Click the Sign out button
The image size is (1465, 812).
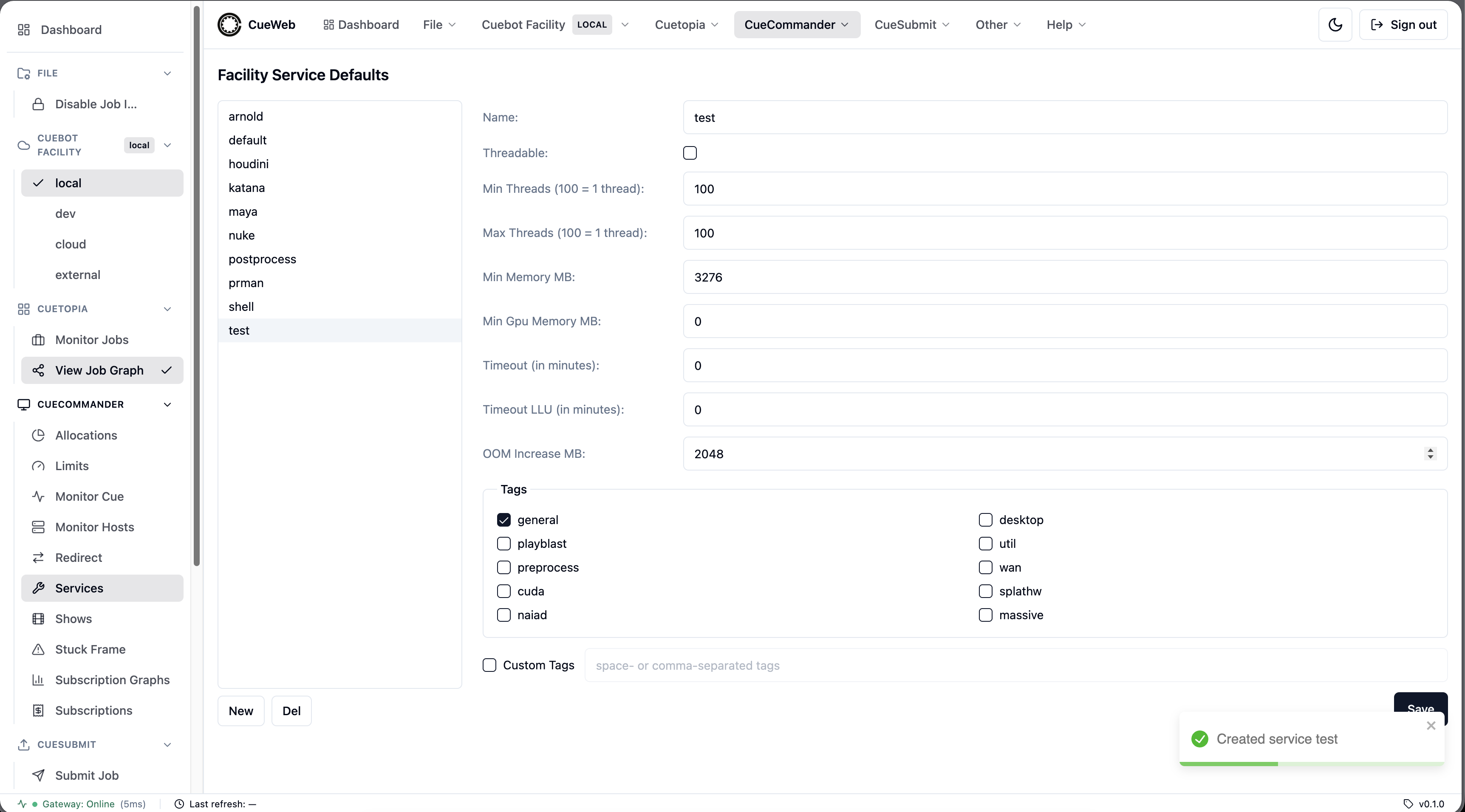[1403, 25]
